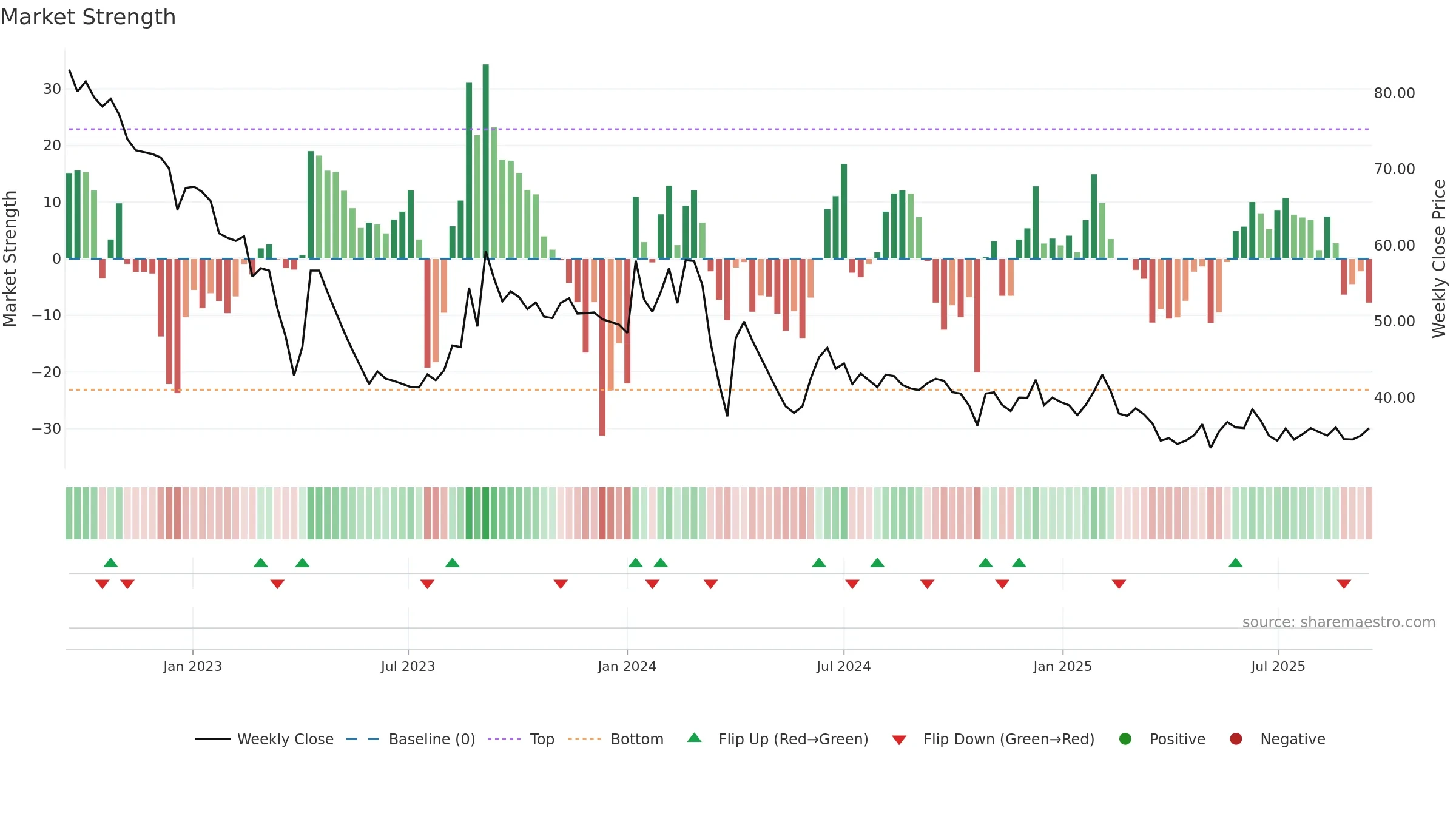Click the Jul 2025 axis label
The width and height of the screenshot is (1456, 819).
click(1278, 666)
